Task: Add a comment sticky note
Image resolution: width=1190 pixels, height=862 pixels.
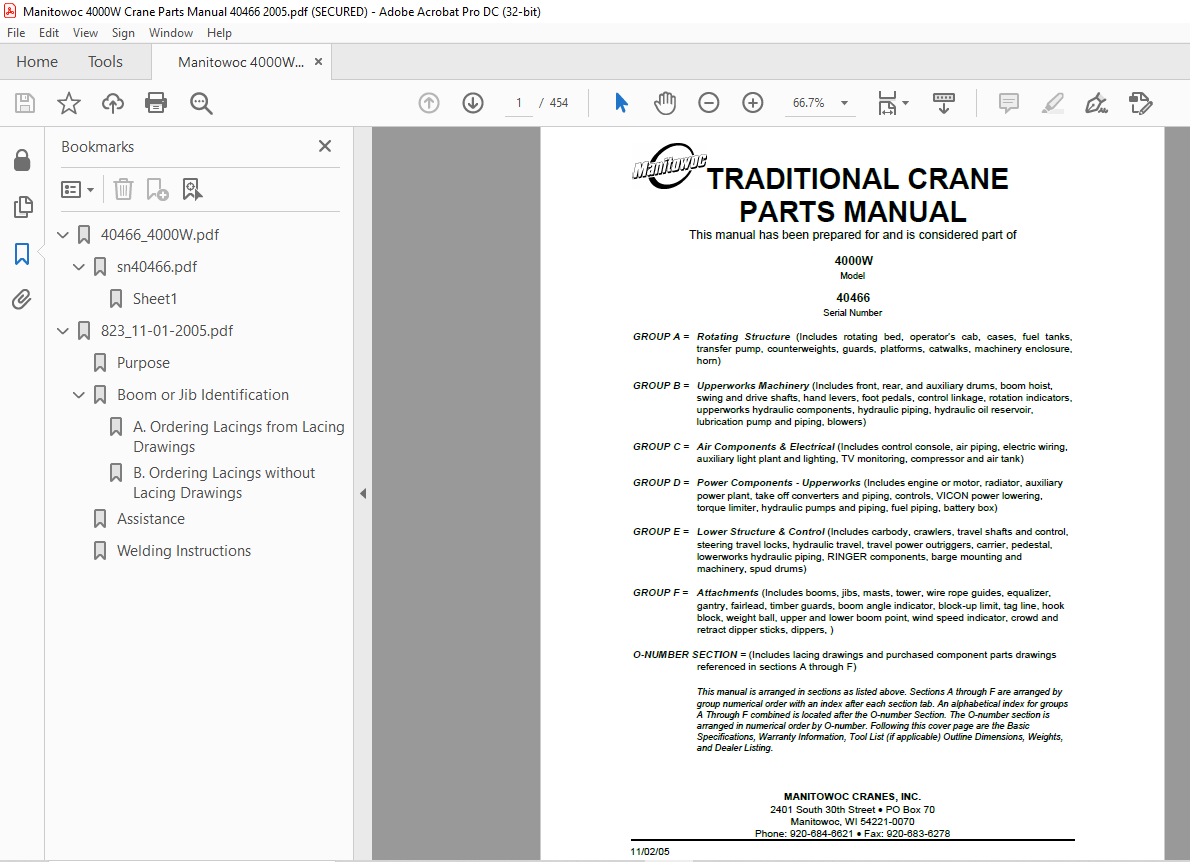Action: (1009, 103)
